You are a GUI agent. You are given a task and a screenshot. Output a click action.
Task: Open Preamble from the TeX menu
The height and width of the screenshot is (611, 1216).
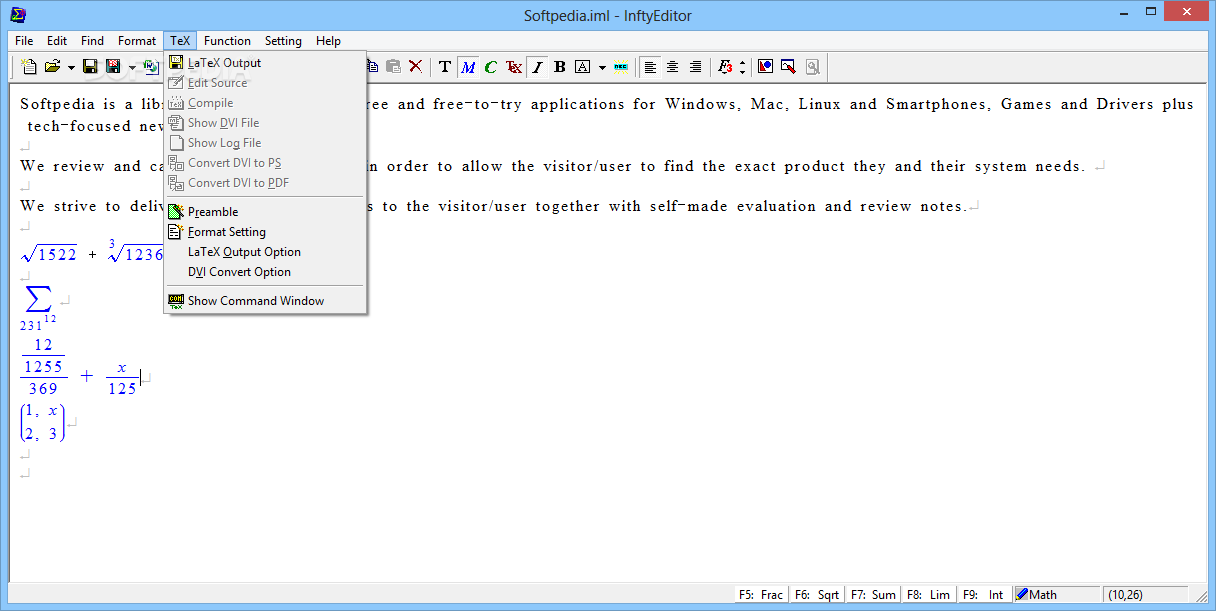265,212
